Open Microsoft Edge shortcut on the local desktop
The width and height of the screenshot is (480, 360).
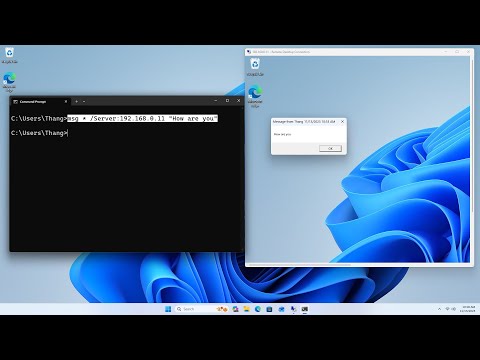click(x=9, y=82)
